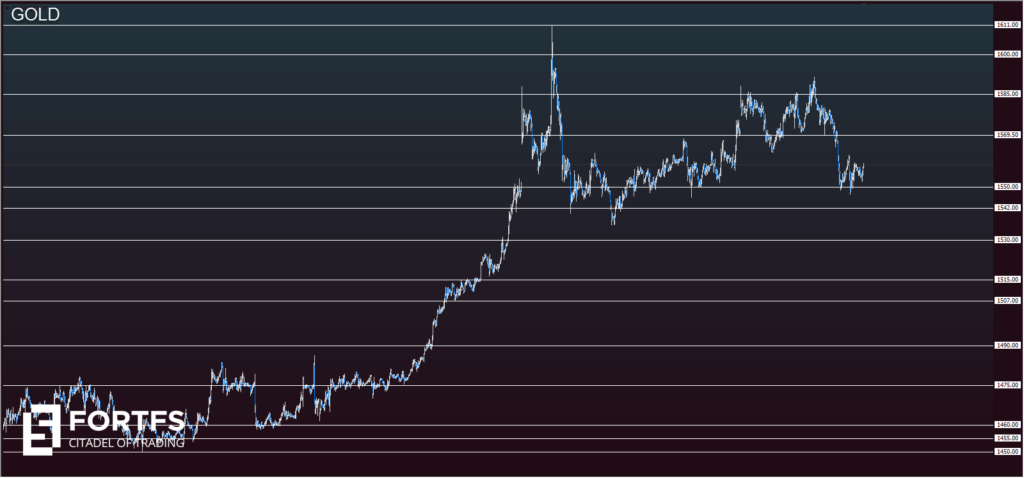Select the 1530.00 price axis label

(1006, 240)
